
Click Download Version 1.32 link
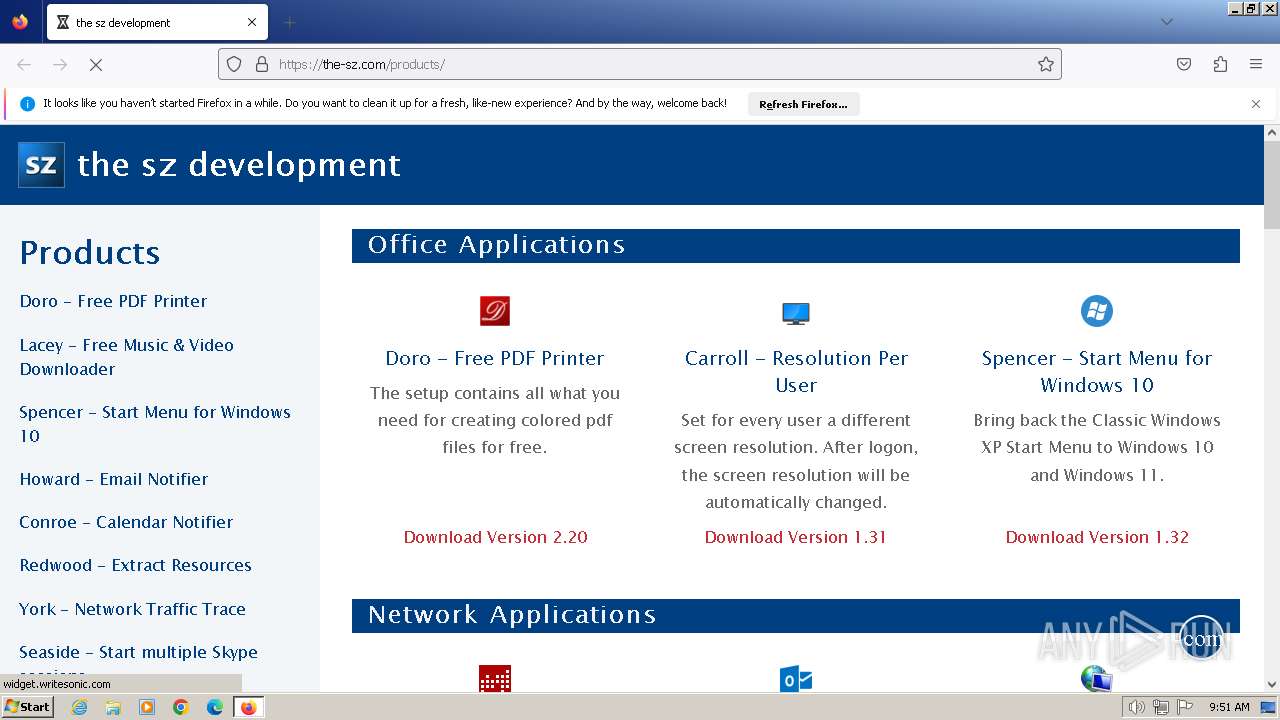tap(1097, 537)
